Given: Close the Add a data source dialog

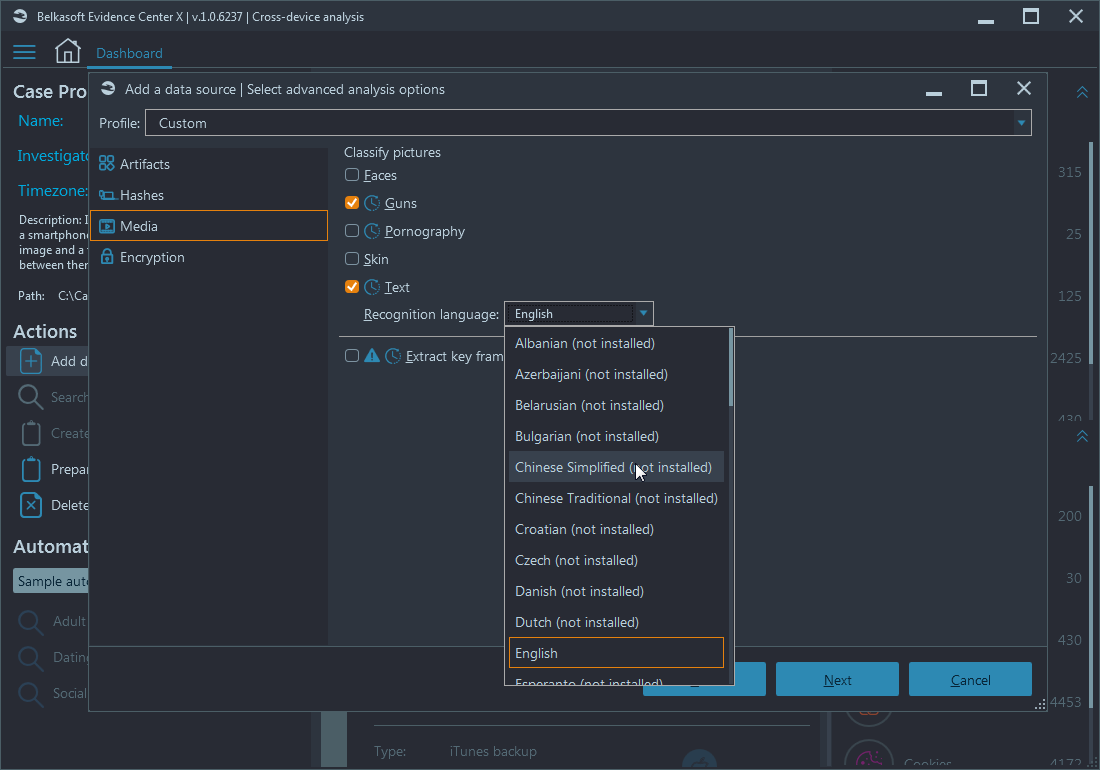Looking at the screenshot, I should point(1024,88).
